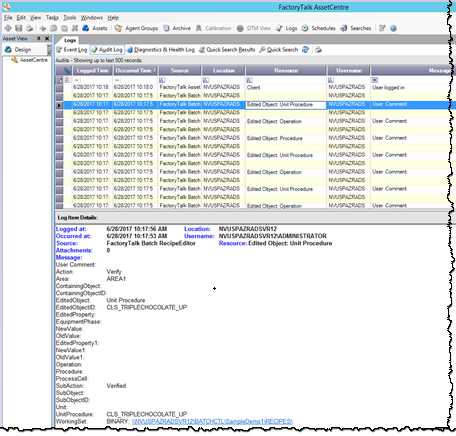The image size is (456, 436).
Task: Select the Audit Log button
Action: (107, 50)
